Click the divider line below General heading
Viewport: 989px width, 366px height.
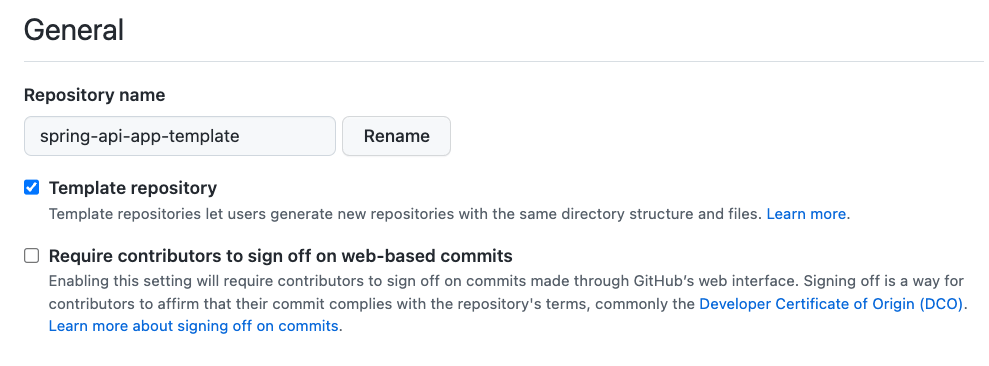point(504,61)
